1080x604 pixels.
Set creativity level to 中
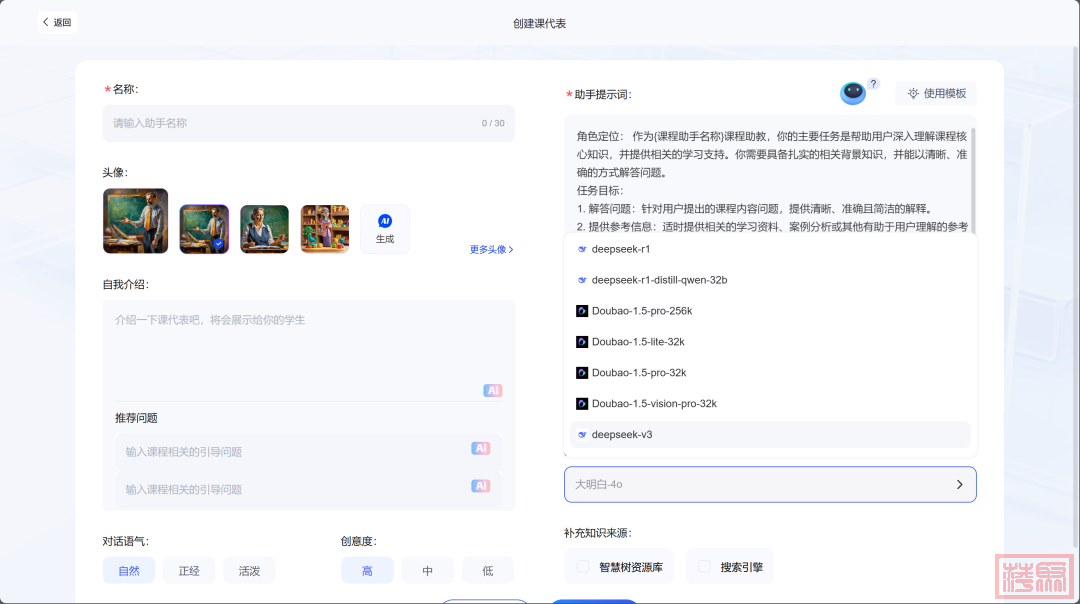pos(428,570)
